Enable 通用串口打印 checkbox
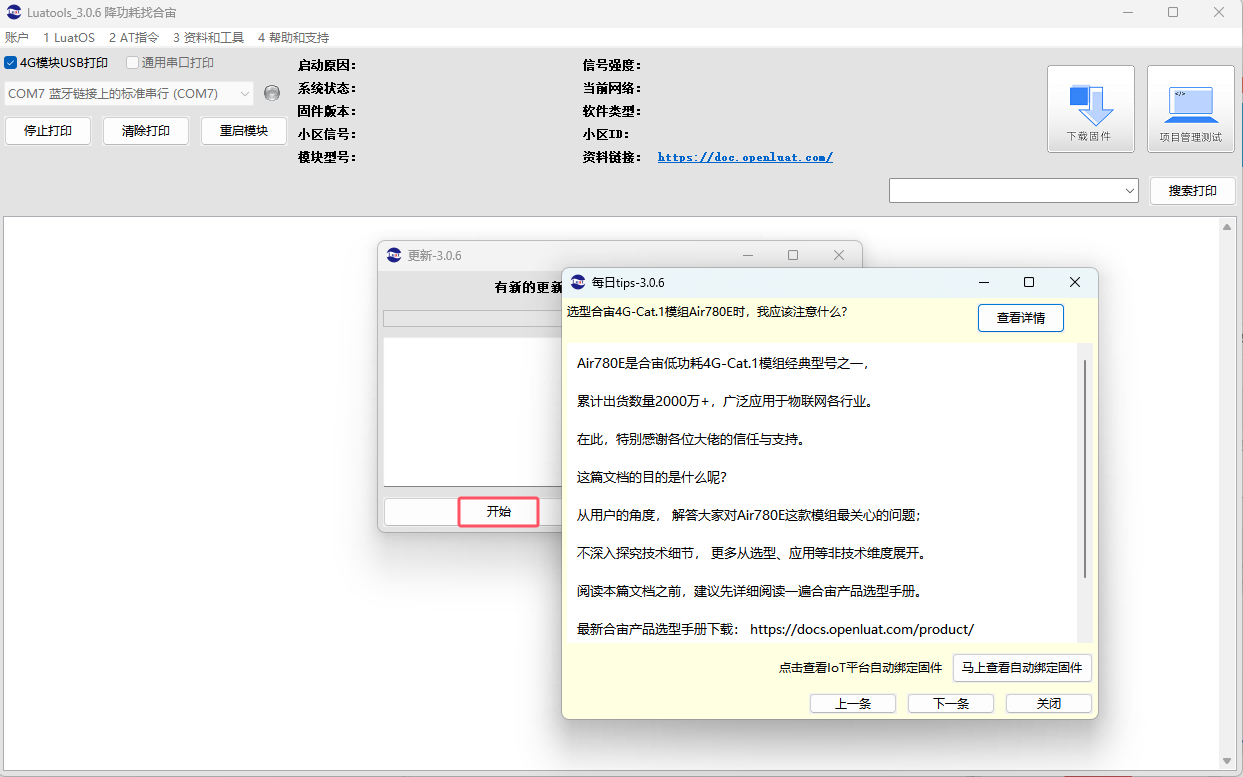 (x=132, y=63)
